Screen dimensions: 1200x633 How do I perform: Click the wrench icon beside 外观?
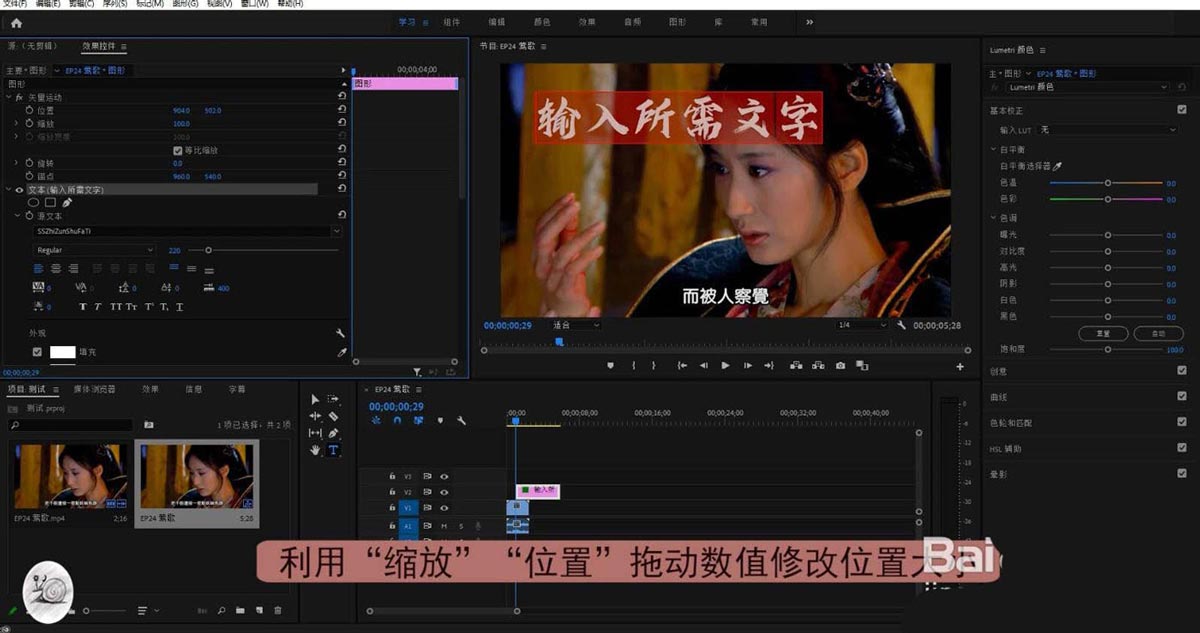[x=341, y=333]
